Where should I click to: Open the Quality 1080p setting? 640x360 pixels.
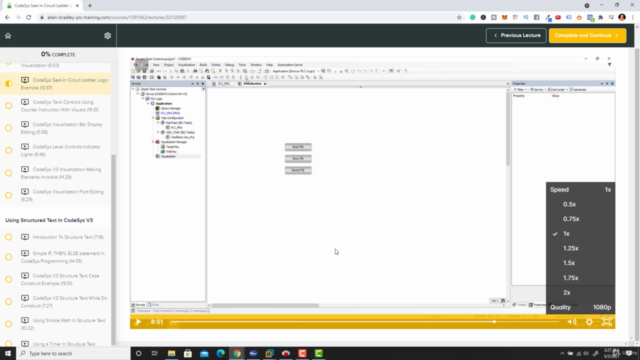tap(580, 307)
